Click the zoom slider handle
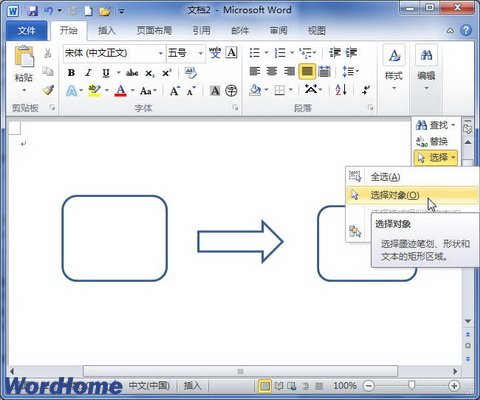Screen dimensions: 480x400 click(x=411, y=386)
